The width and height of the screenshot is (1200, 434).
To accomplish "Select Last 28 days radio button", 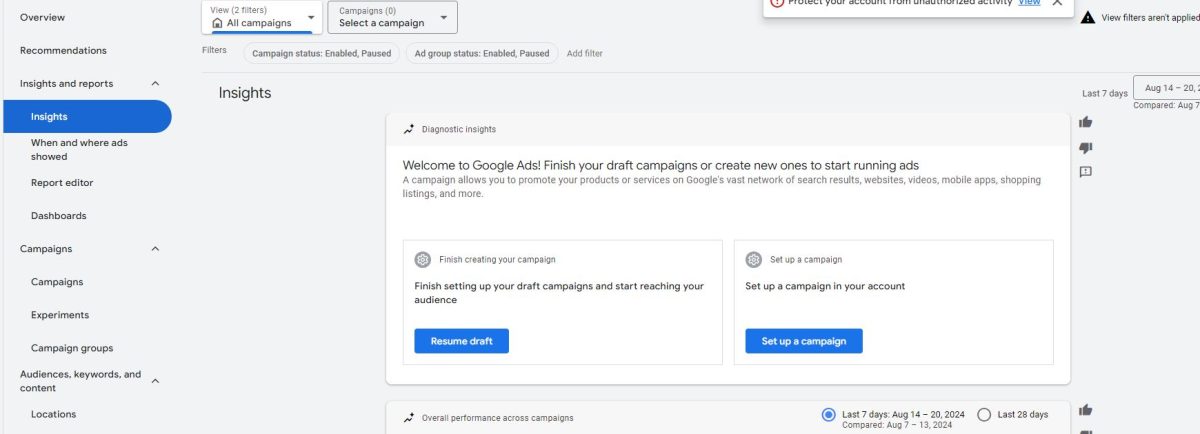I will (x=984, y=414).
